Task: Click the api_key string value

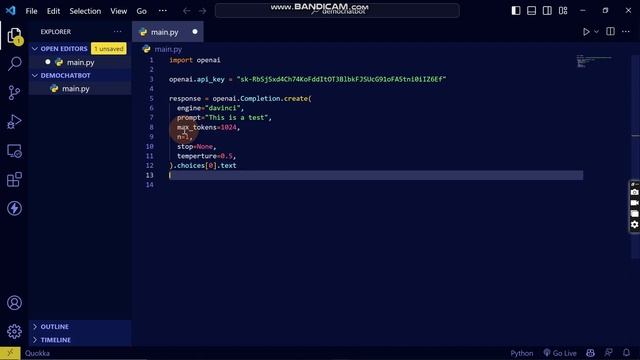Action: point(341,79)
